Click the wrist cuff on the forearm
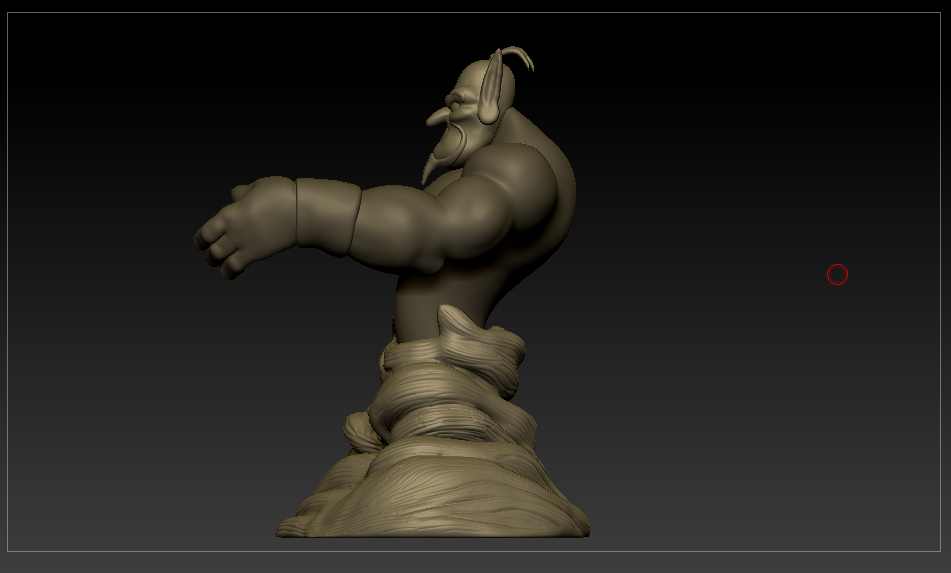This screenshot has height=573, width=951. click(326, 216)
